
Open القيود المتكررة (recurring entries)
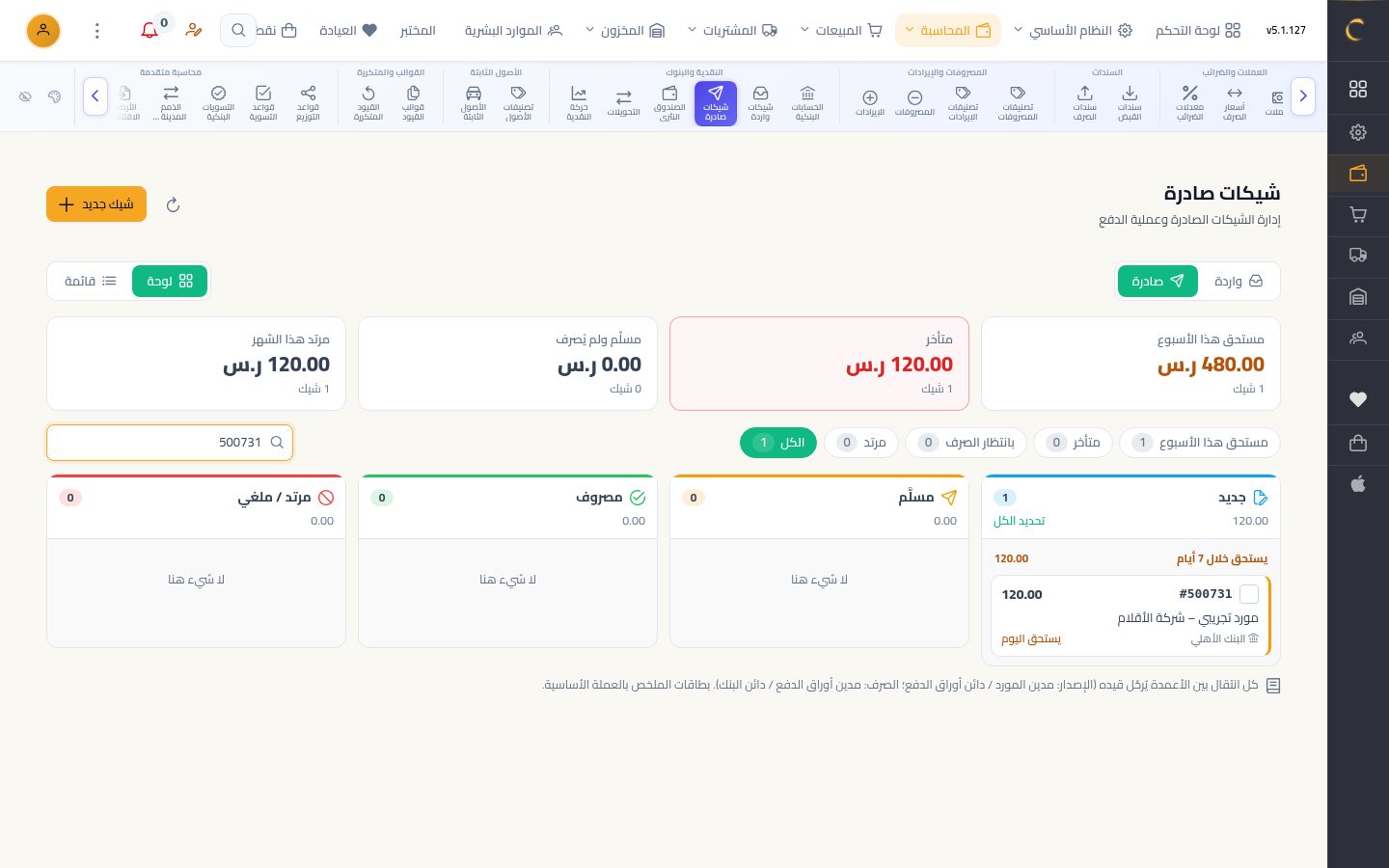[368, 103]
